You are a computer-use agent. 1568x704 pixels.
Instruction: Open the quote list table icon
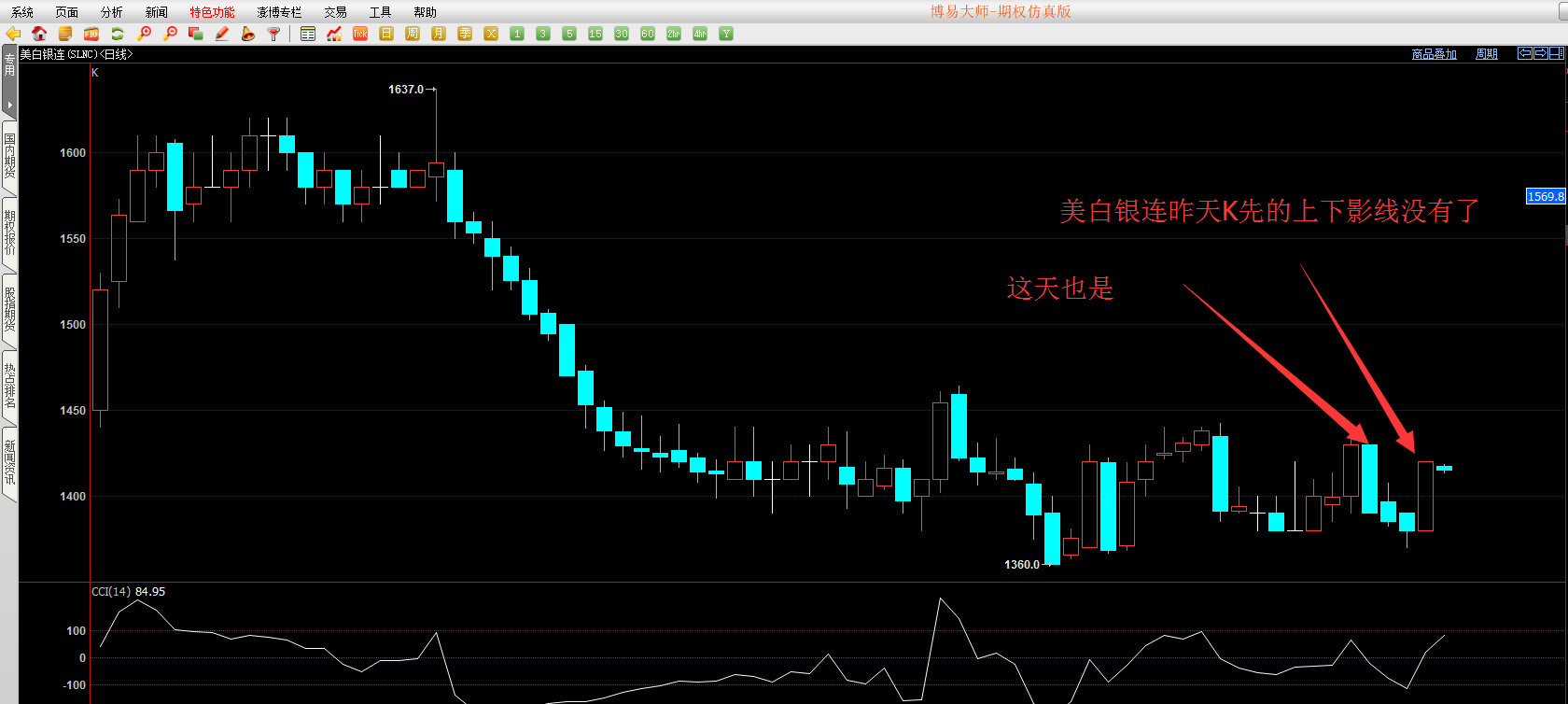coord(308,34)
